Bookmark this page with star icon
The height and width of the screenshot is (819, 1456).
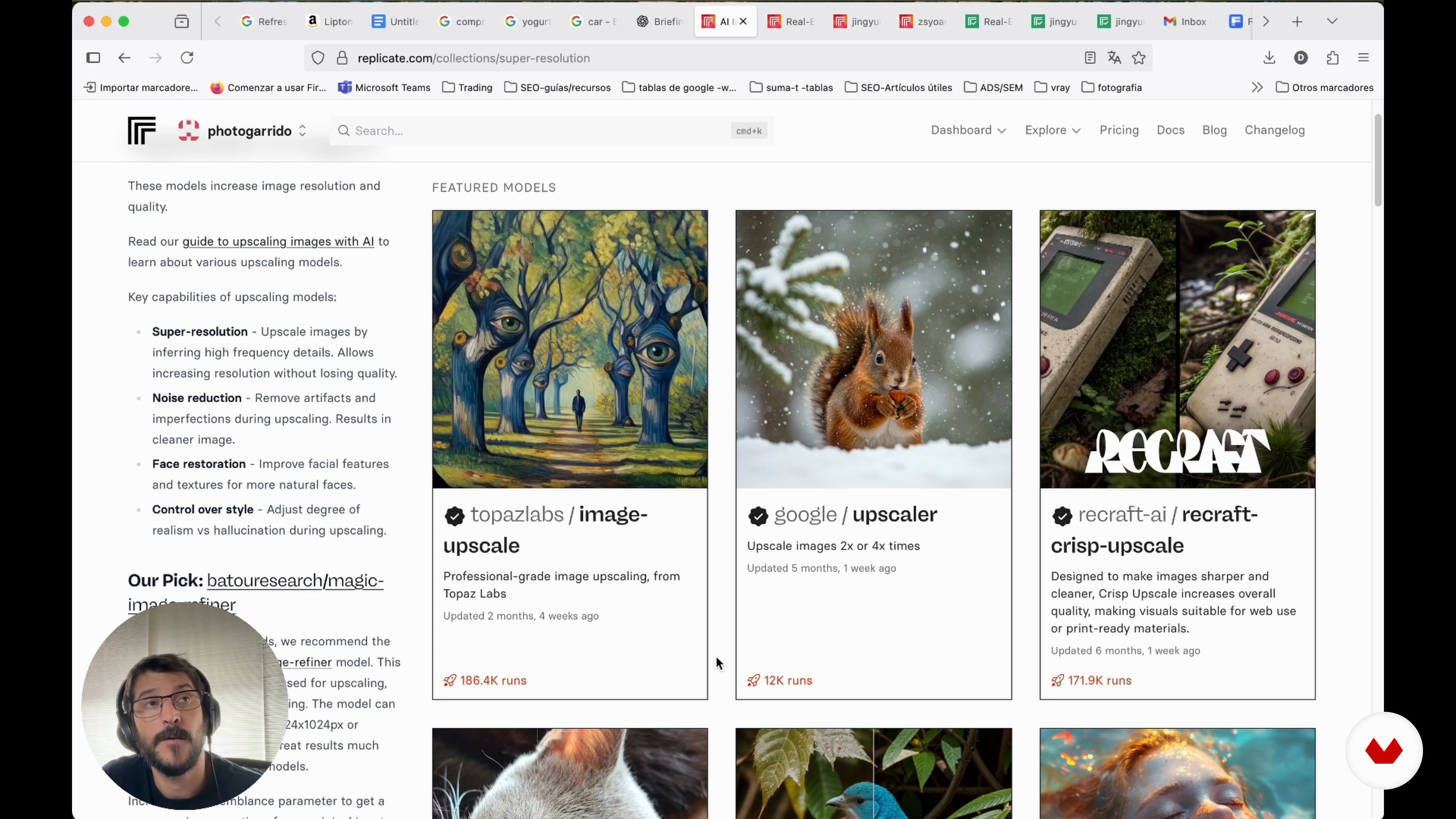(x=1138, y=58)
